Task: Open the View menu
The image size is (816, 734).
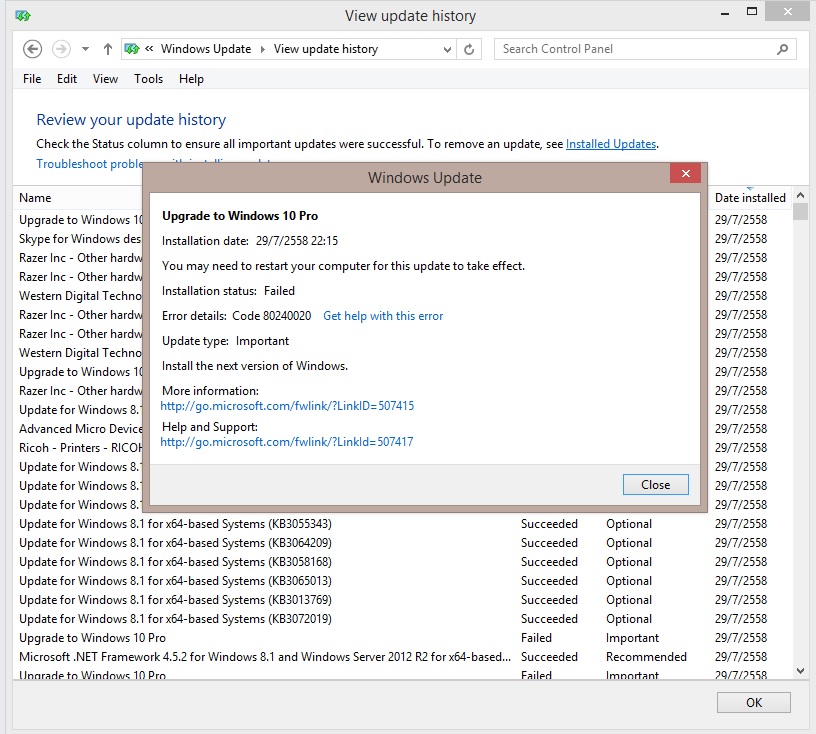Action: pos(105,79)
